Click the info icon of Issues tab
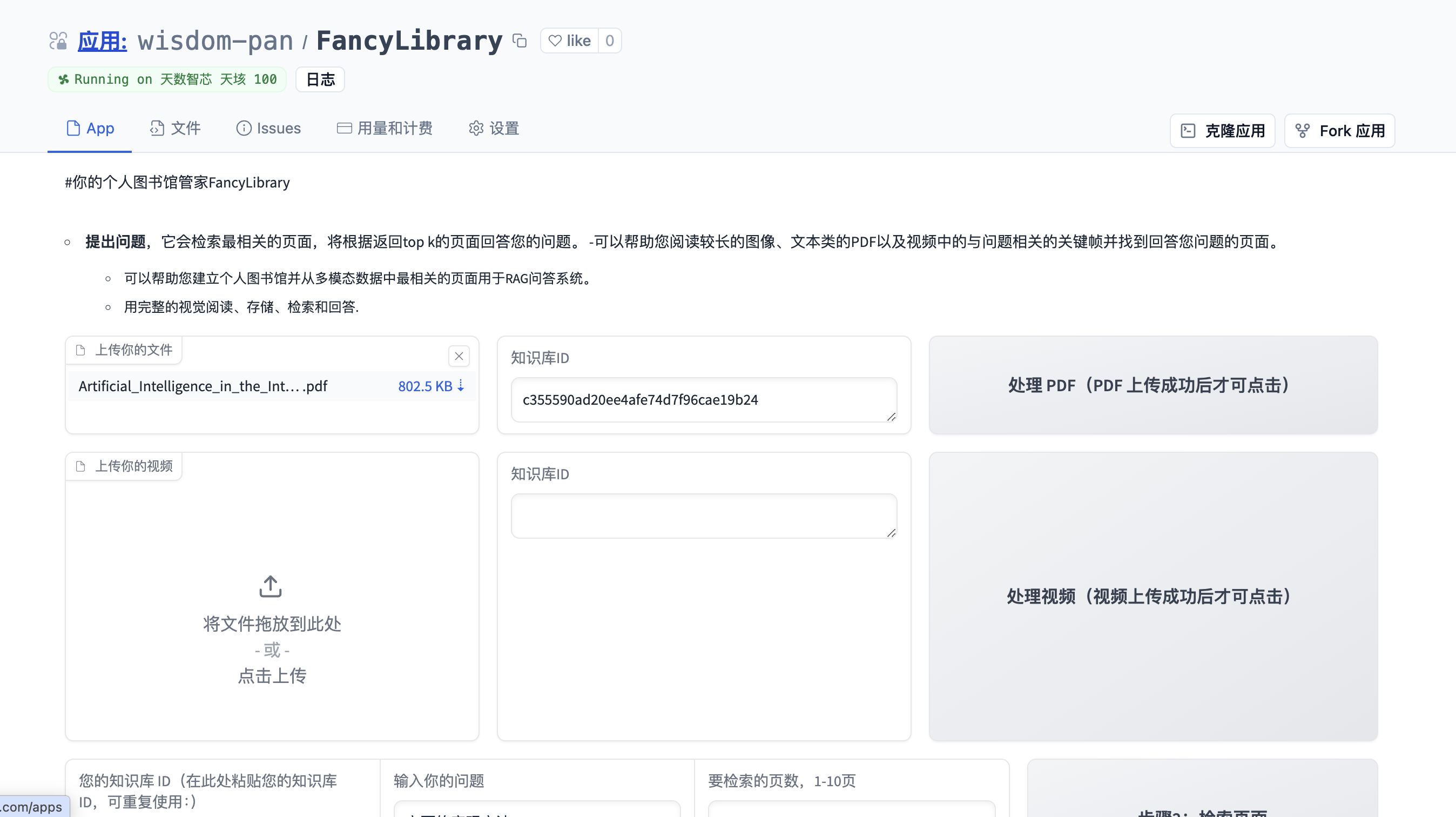This screenshot has width=1456, height=817. [x=244, y=129]
